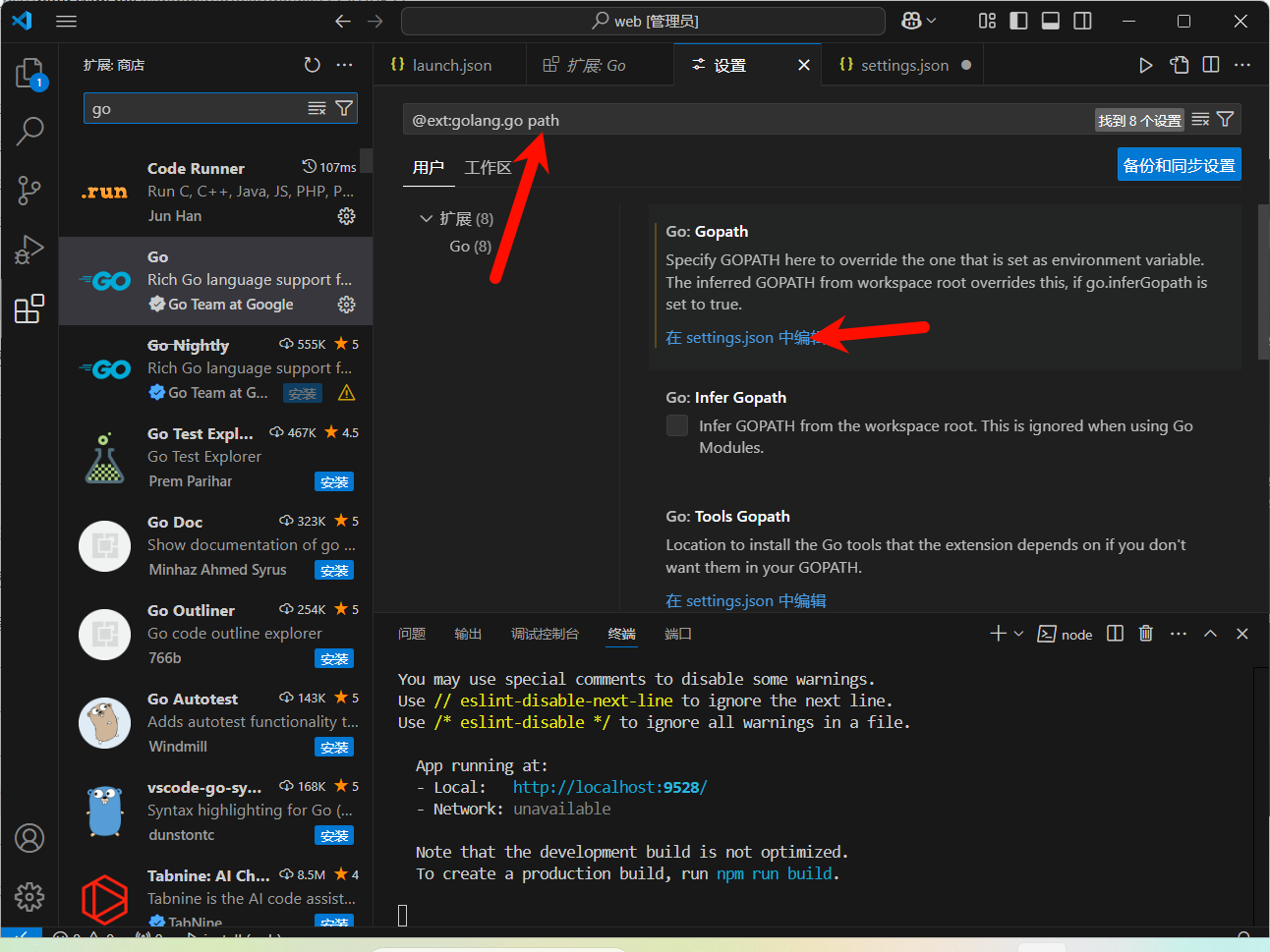This screenshot has height=952, width=1270.
Task: Open editor more actions menu
Action: [1242, 65]
